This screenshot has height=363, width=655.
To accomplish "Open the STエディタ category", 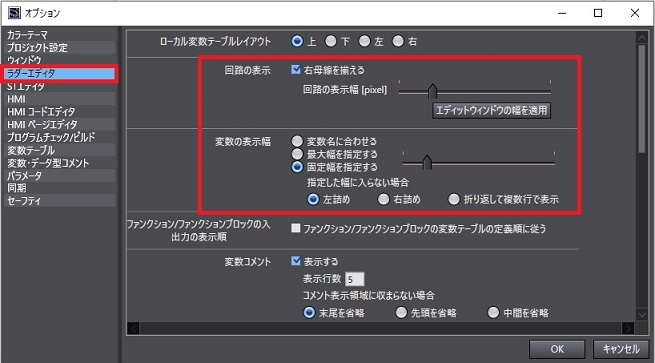I will click(60, 86).
